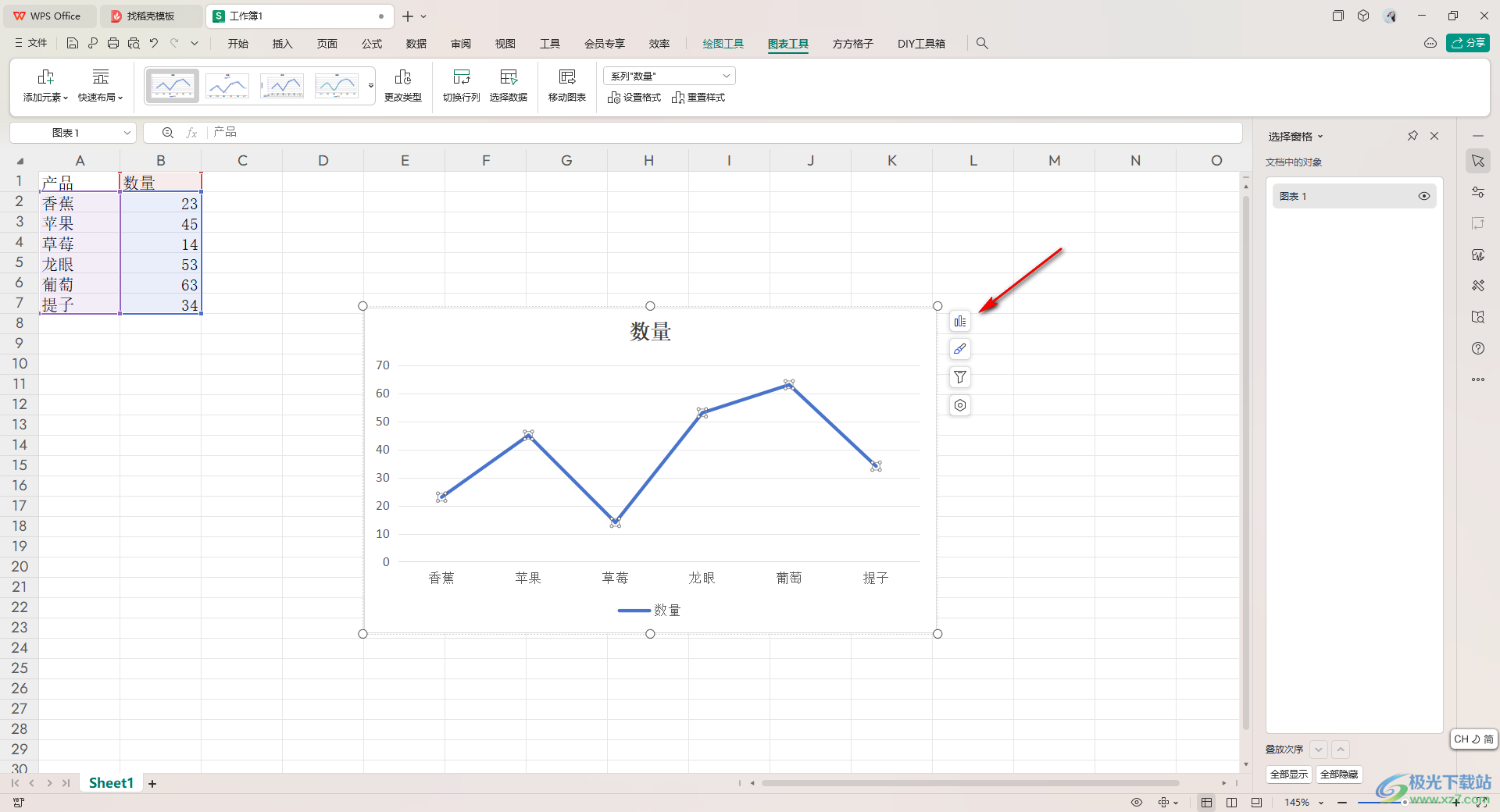This screenshot has height=812, width=1500.
Task: Open the Name Box dropdown arrow
Action: 127,133
